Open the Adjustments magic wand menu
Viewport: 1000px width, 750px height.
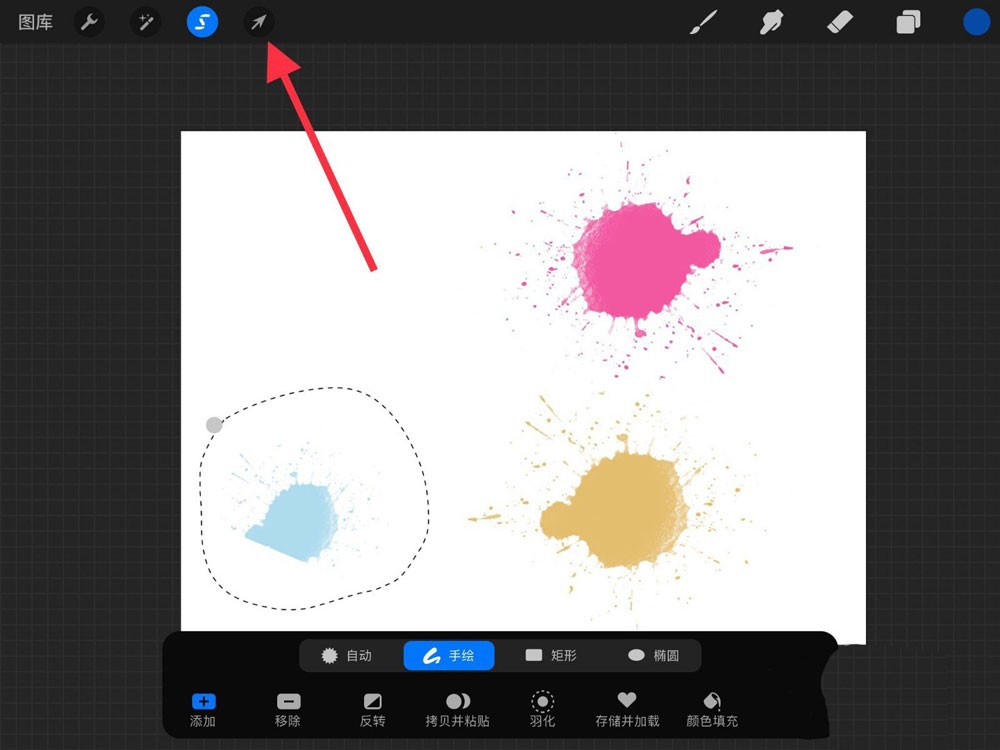(x=145, y=23)
